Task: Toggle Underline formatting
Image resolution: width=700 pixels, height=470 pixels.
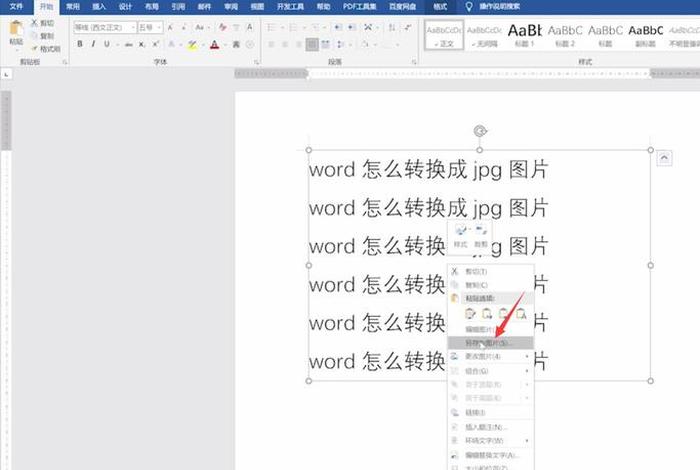Action: 107,44
